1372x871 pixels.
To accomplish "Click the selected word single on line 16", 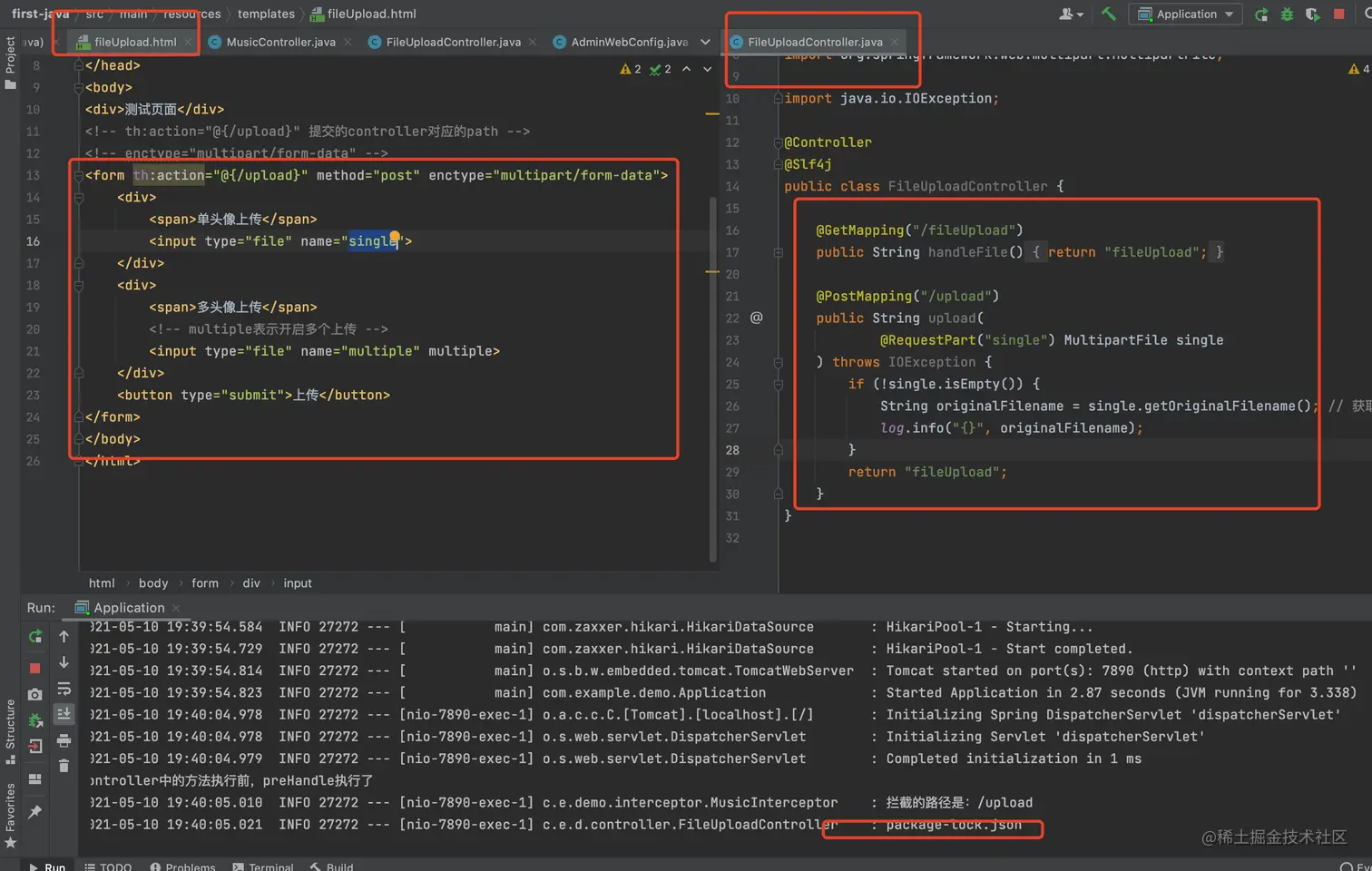I will click(x=373, y=240).
